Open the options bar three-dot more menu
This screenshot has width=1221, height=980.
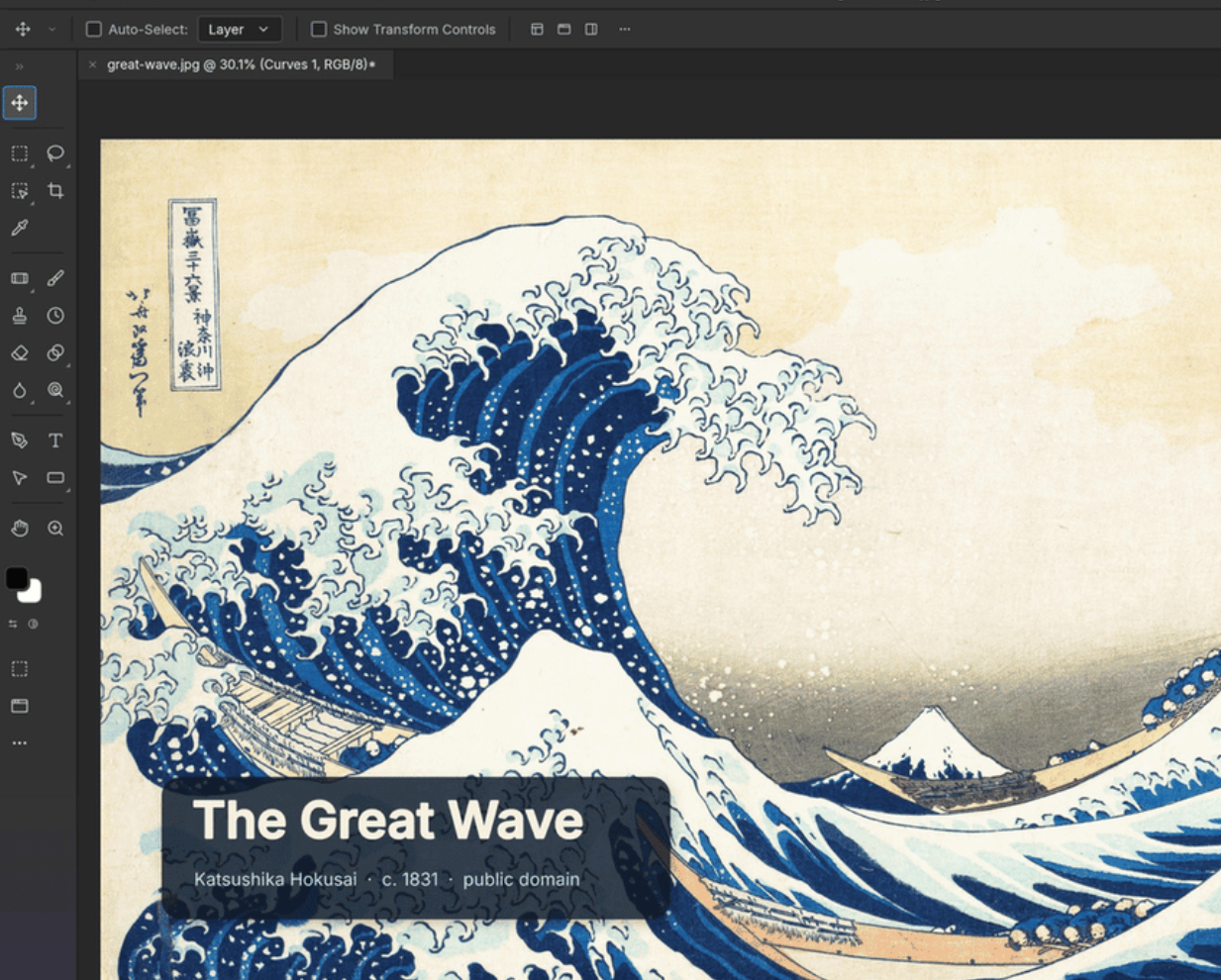point(625,30)
